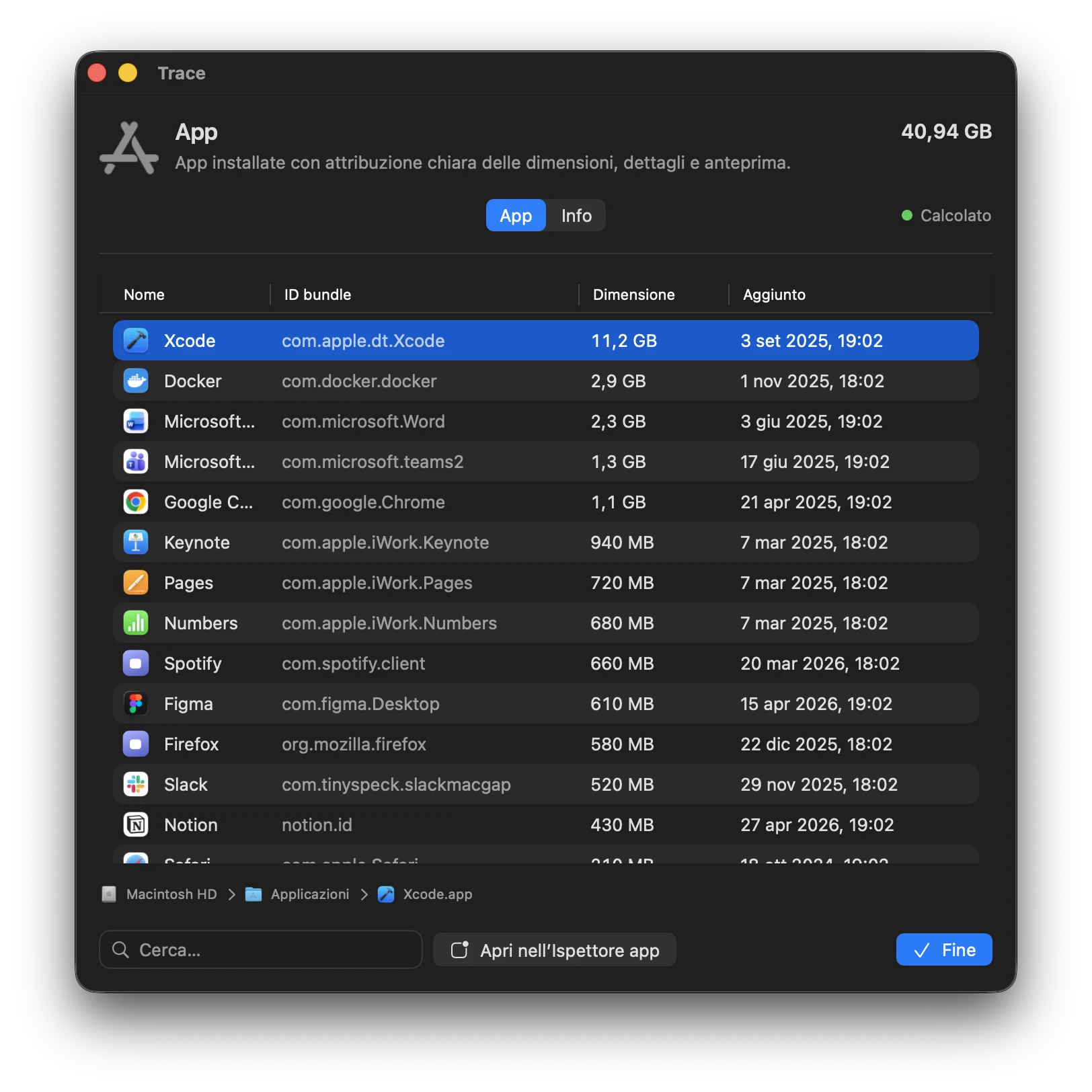1092x1092 pixels.
Task: Click the Microsoft Word icon
Action: (136, 422)
